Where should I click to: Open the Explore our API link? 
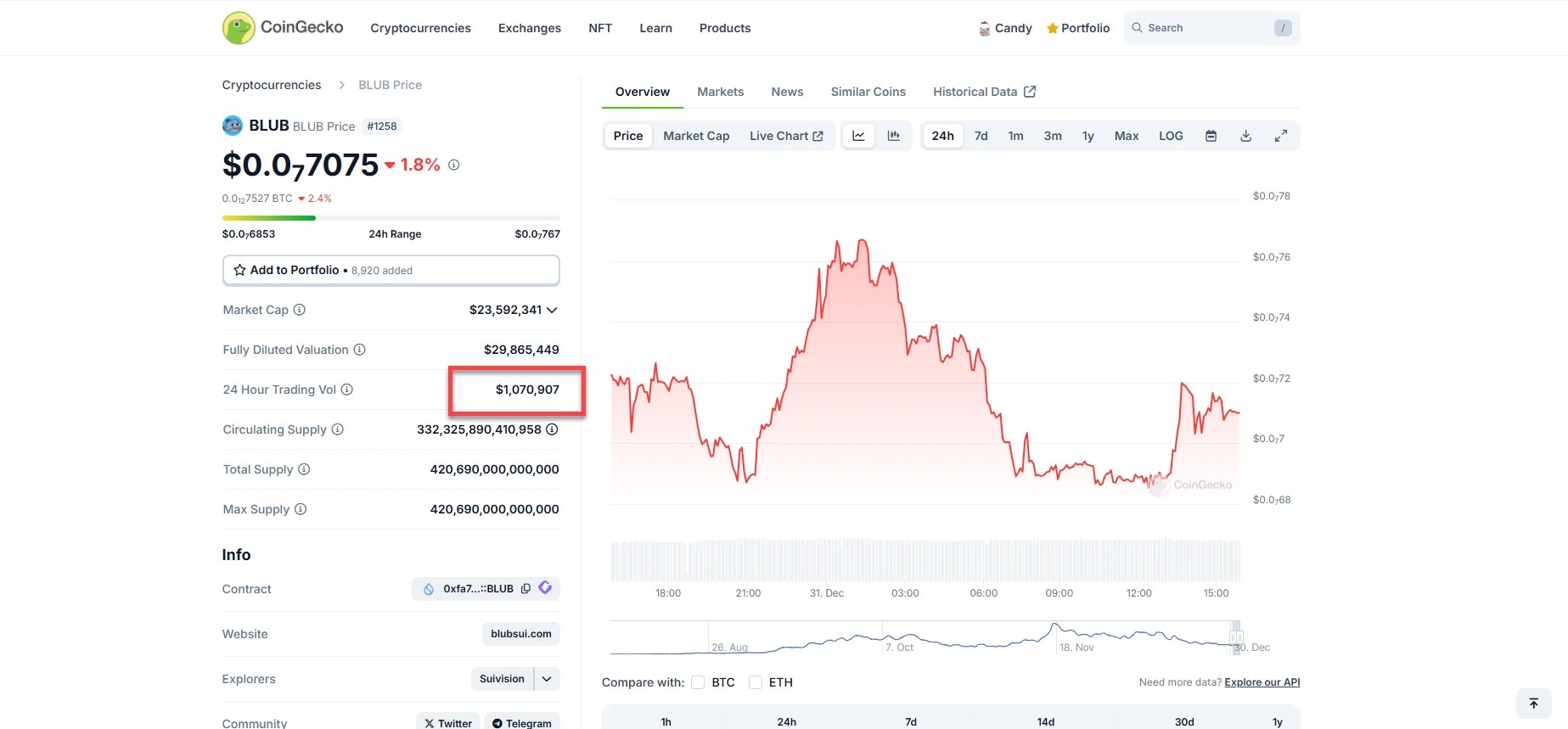point(1262,682)
